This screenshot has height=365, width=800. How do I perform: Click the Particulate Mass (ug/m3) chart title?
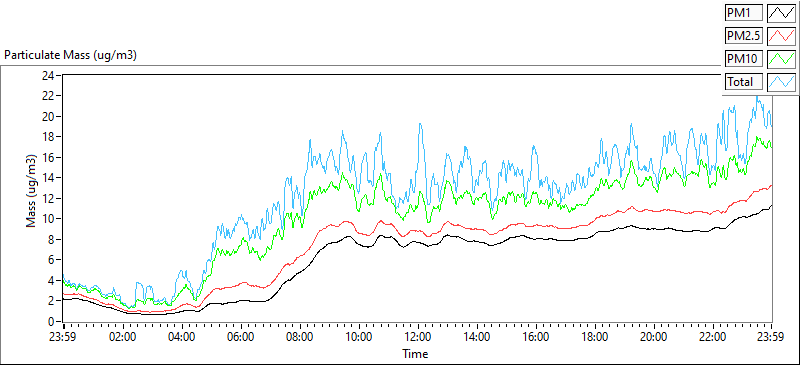point(70,55)
